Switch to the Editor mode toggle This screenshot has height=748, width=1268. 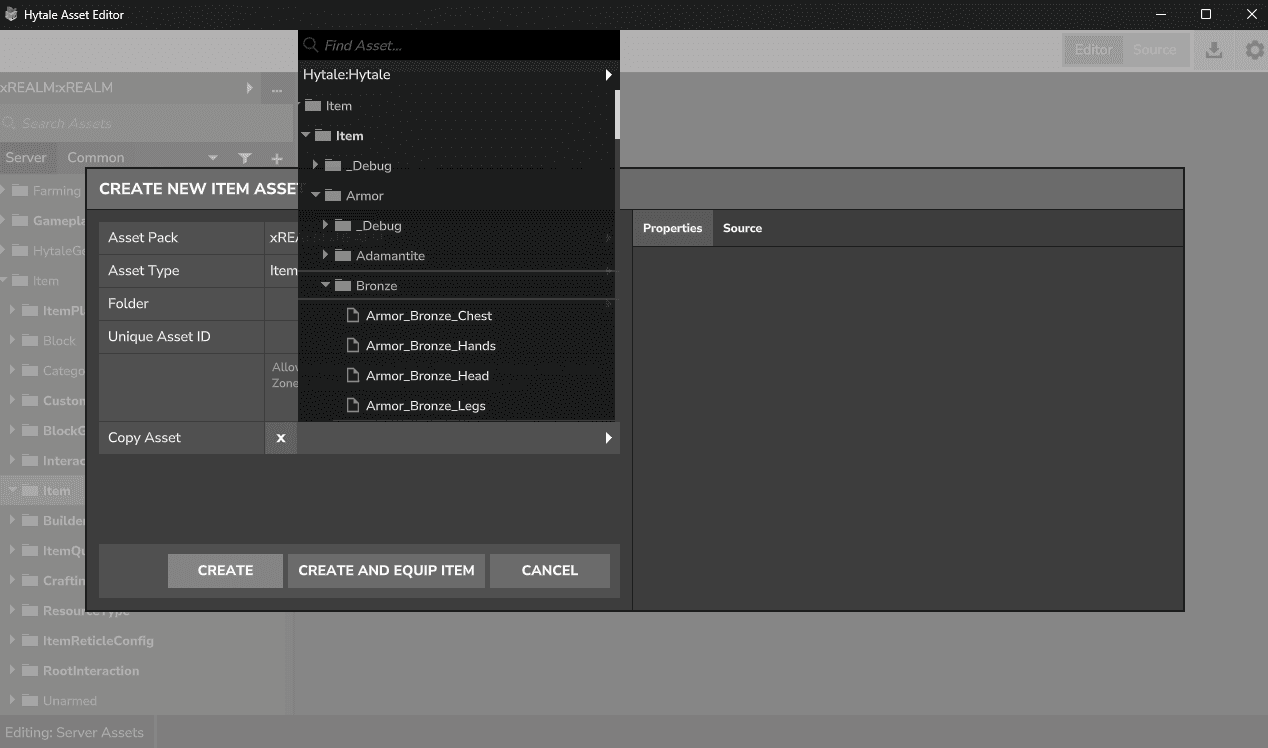[1093, 50]
